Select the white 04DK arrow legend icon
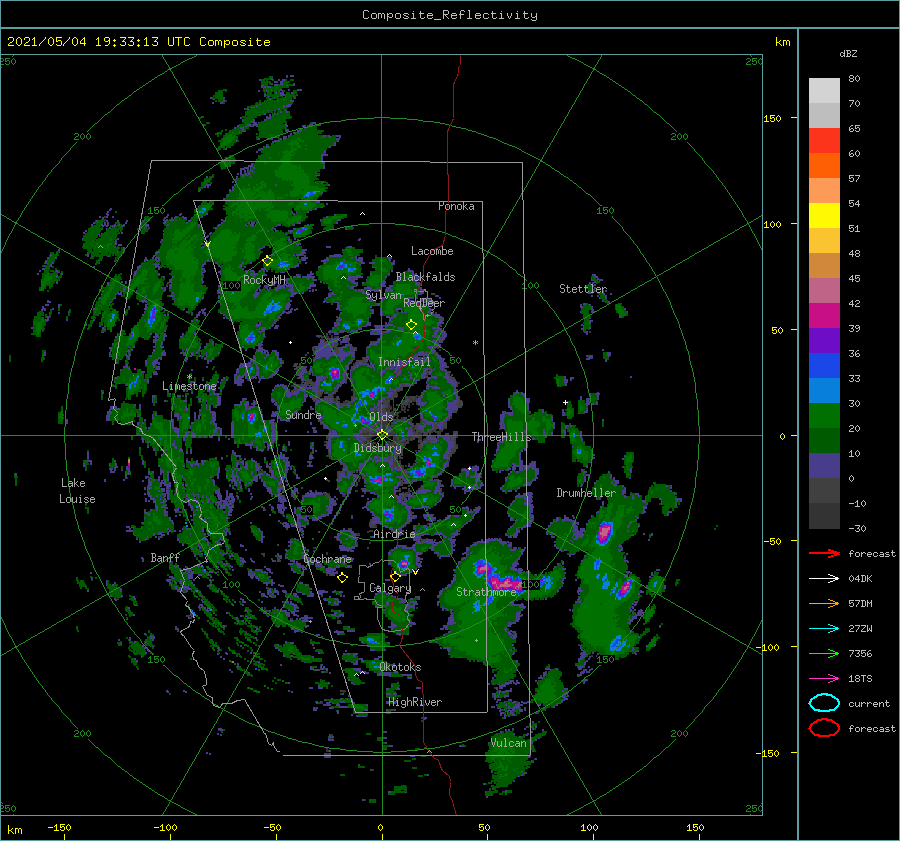 point(824,579)
